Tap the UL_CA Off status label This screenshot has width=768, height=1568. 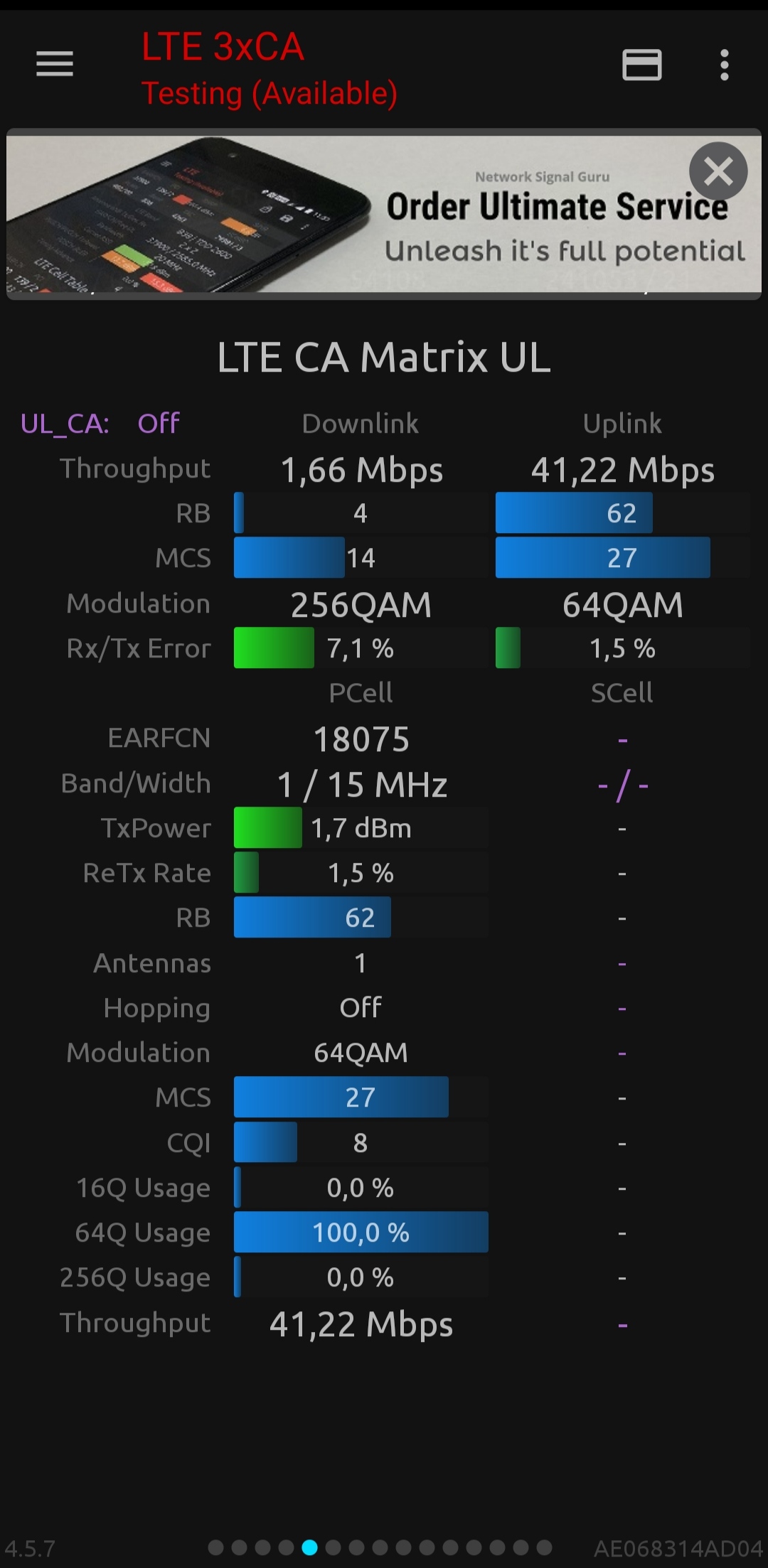100,424
